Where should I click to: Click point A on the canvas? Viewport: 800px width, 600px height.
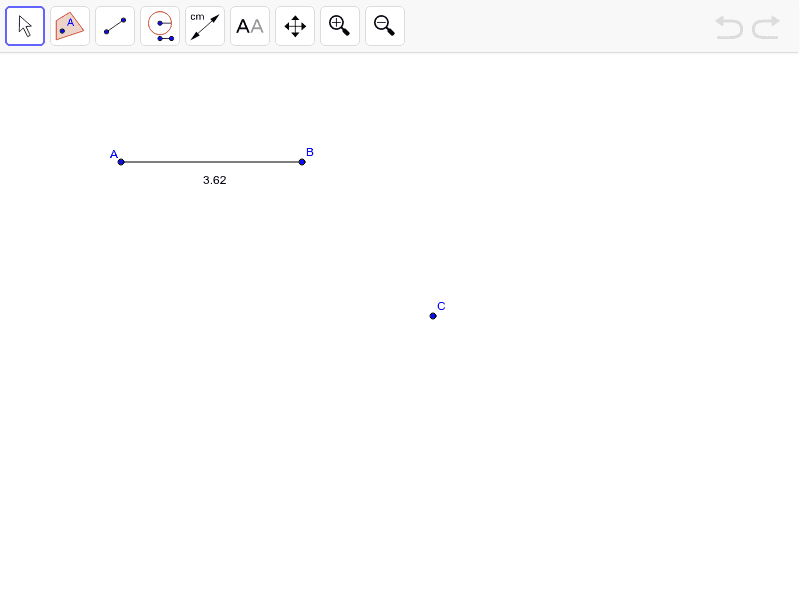click(121, 162)
